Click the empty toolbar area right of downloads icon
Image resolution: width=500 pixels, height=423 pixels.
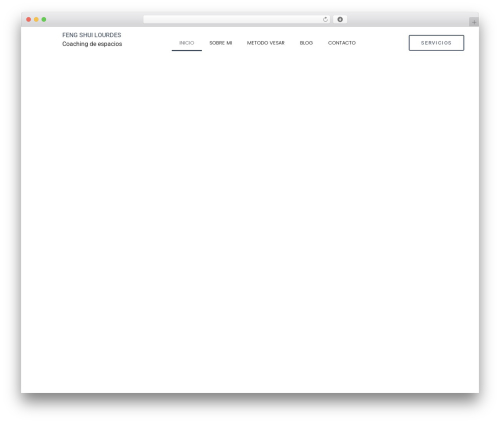pos(408,19)
